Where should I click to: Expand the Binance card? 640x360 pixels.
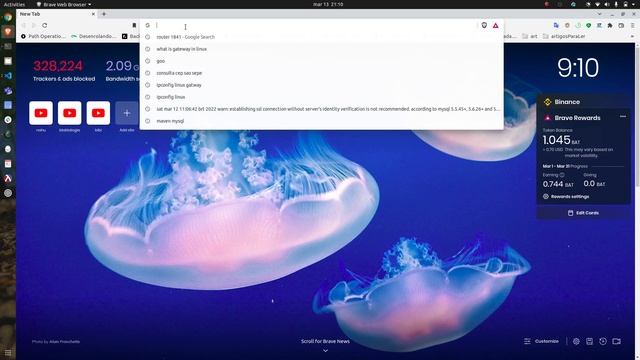coord(584,102)
